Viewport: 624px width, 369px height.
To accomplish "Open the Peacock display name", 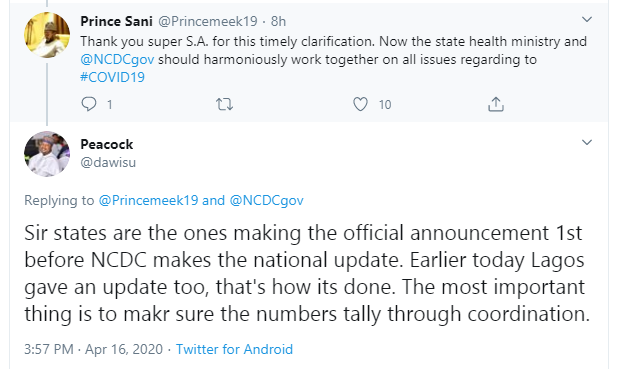I will (107, 144).
